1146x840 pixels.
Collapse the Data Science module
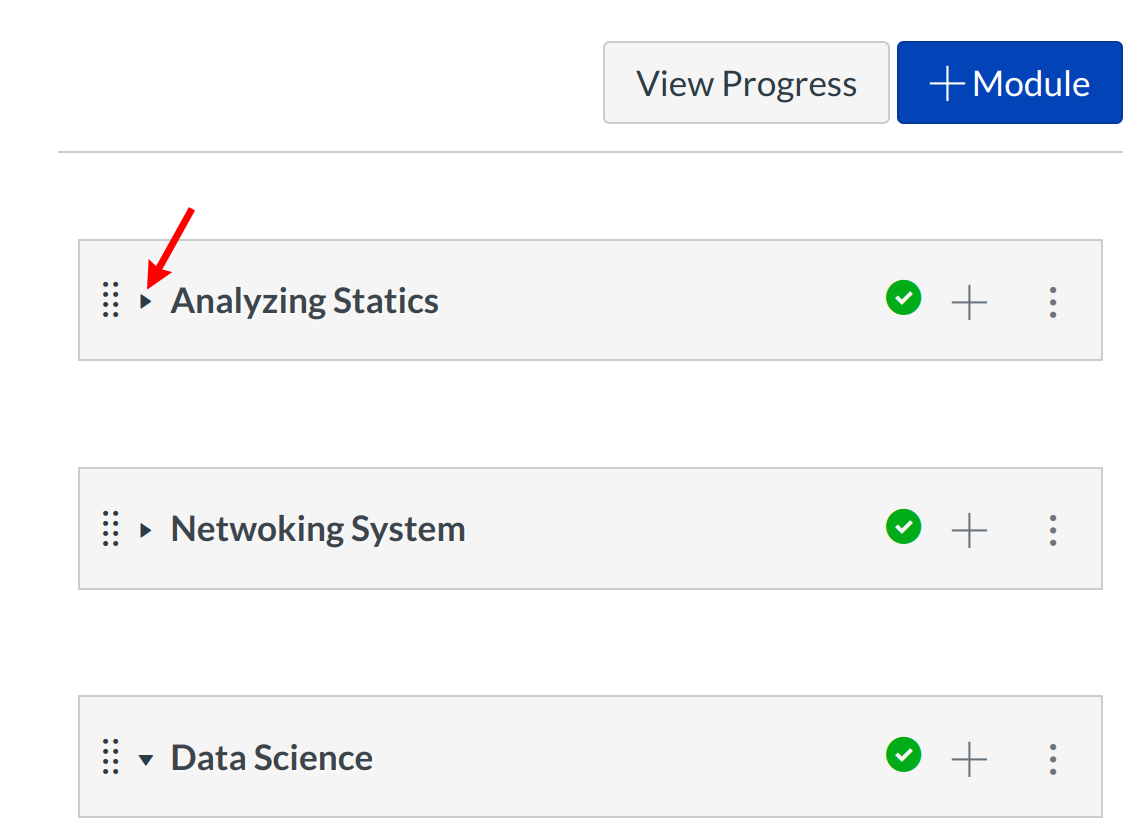click(146, 759)
